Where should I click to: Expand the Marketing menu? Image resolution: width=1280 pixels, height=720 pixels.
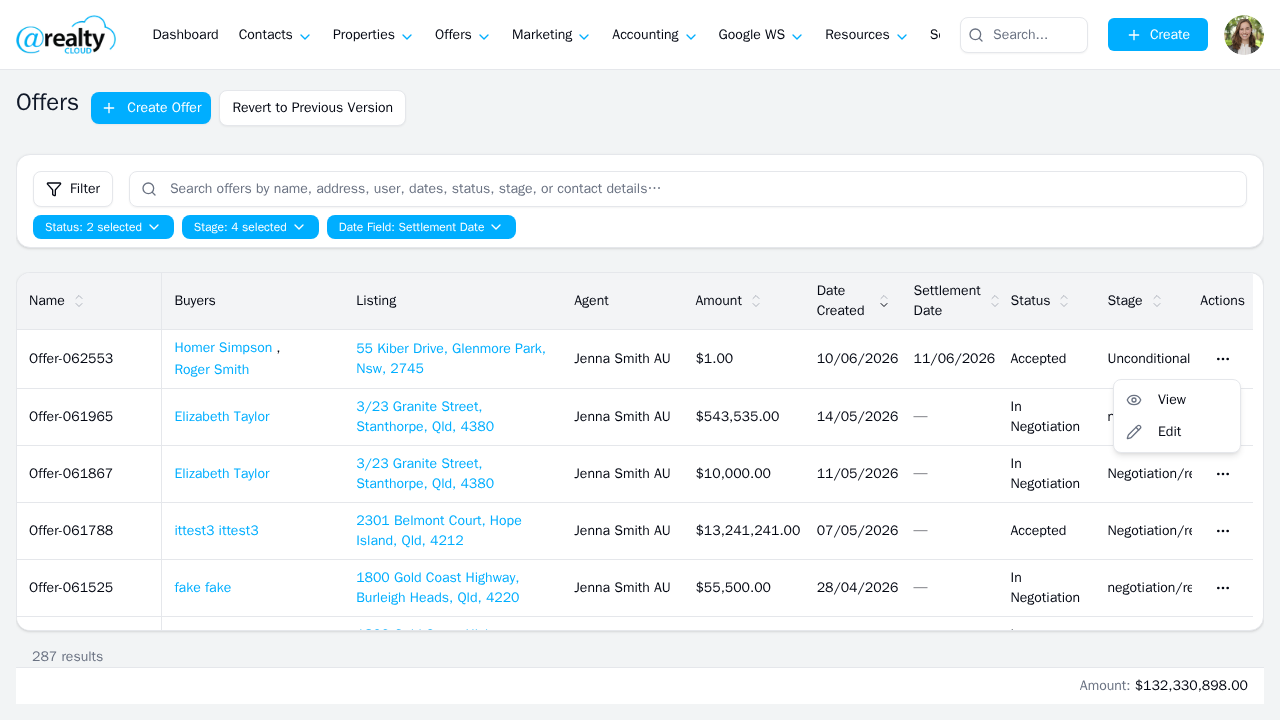tap(551, 35)
